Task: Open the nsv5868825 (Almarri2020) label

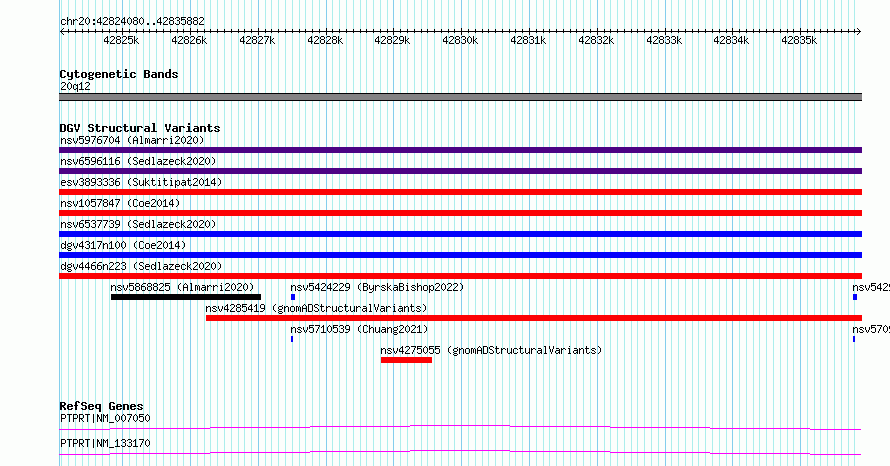Action: [x=182, y=287]
